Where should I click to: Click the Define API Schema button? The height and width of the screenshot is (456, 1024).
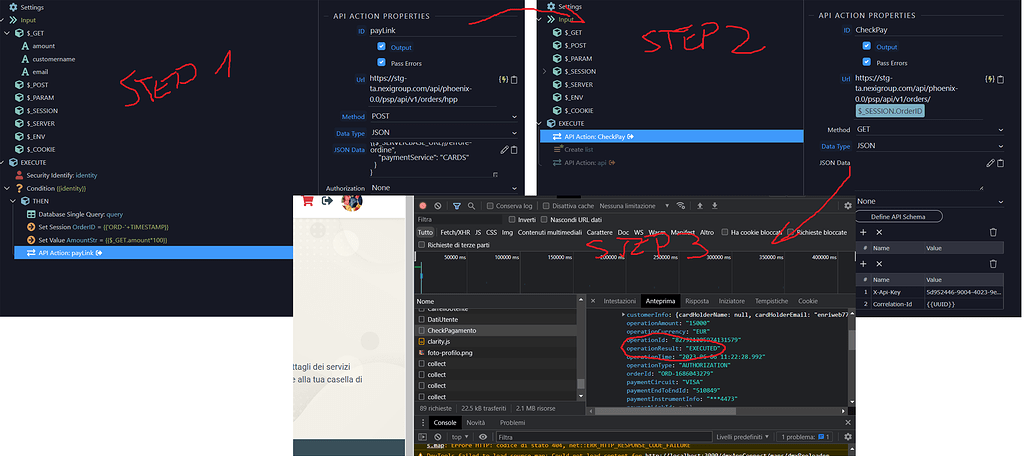tap(900, 217)
